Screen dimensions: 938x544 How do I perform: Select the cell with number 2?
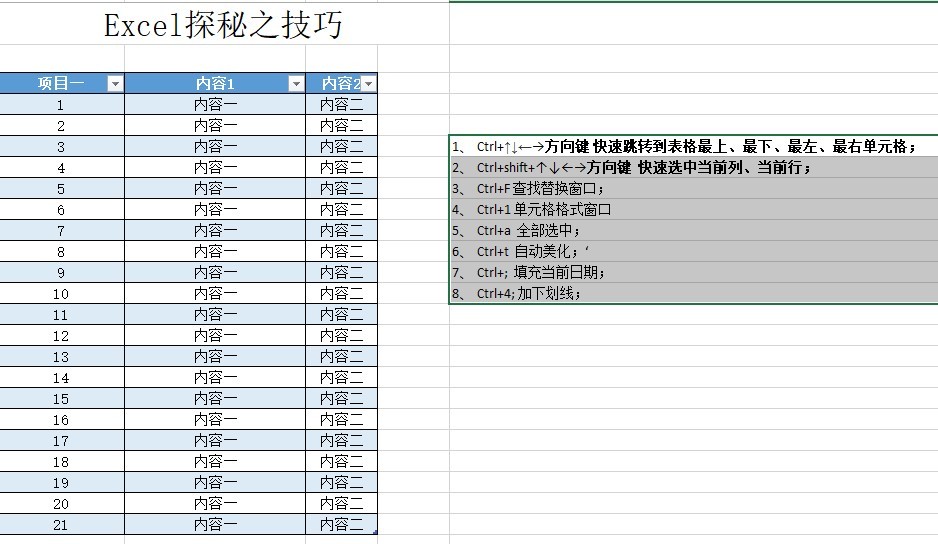61,126
